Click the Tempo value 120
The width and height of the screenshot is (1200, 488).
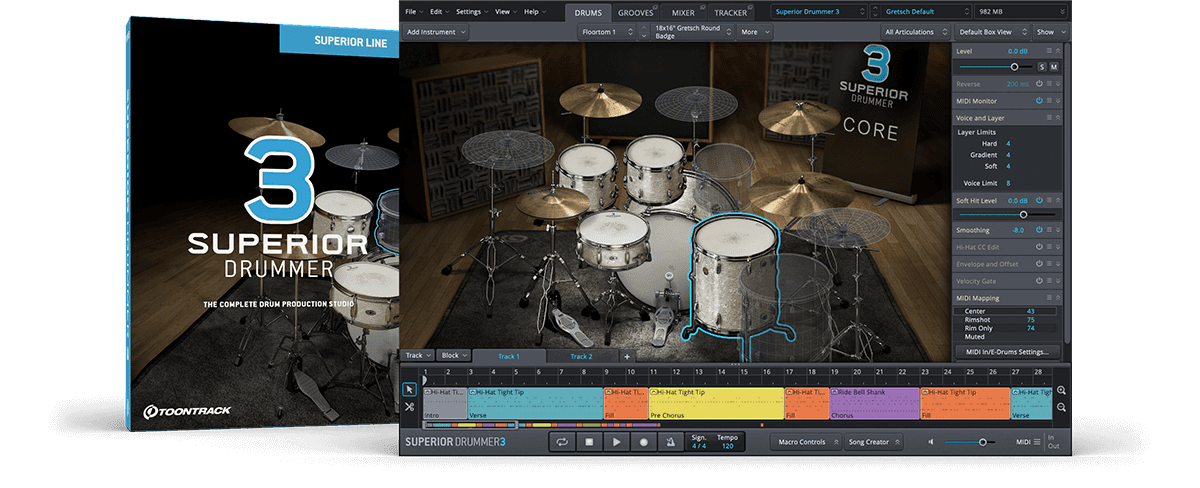point(727,446)
